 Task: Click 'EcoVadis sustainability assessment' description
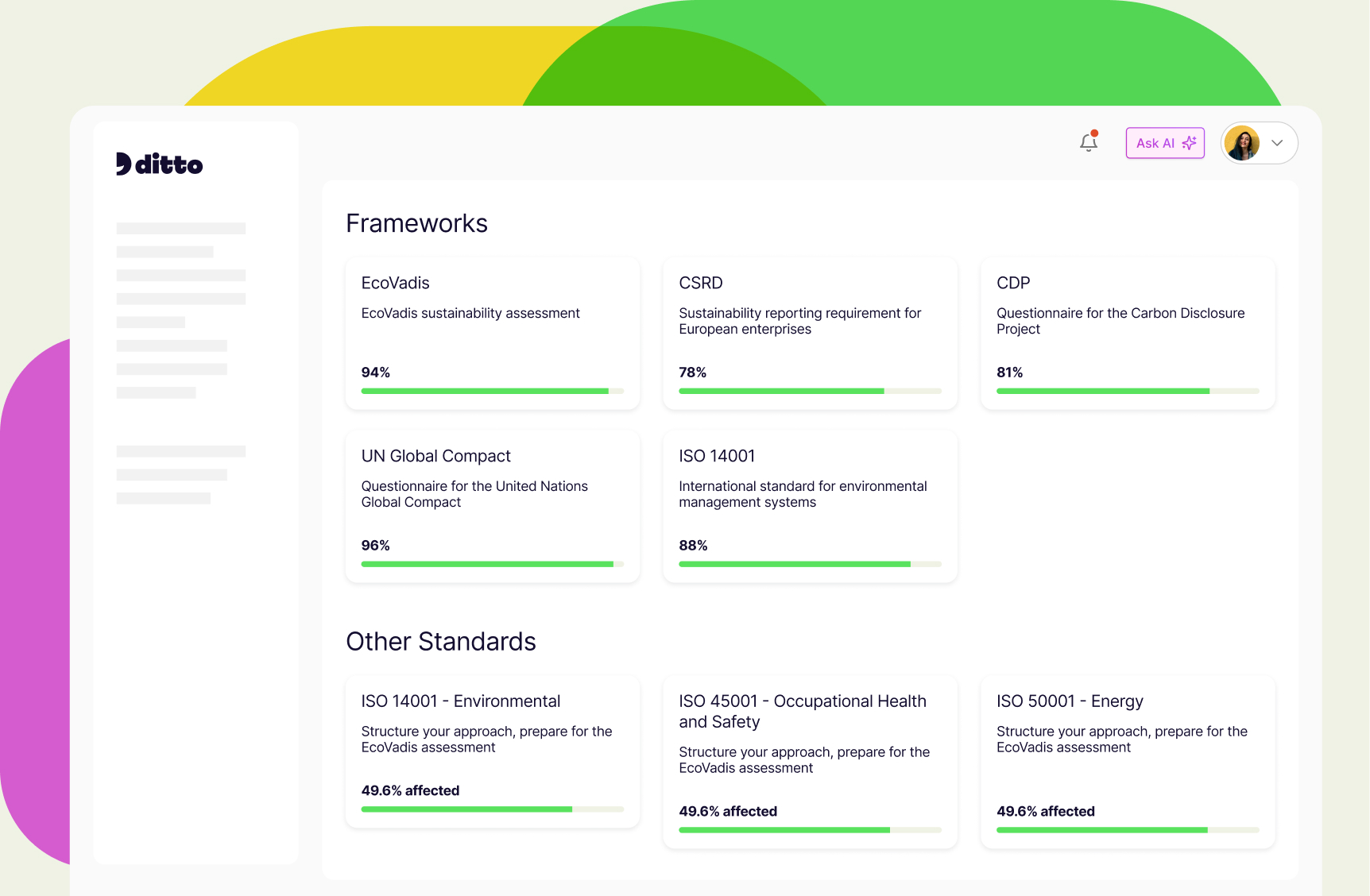tap(470, 313)
